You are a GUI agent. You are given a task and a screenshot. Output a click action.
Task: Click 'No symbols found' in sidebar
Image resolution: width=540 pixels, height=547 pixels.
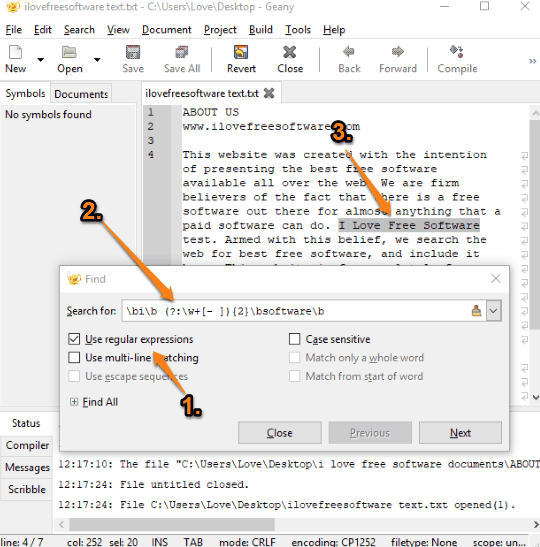pyautogui.click(x=48, y=114)
